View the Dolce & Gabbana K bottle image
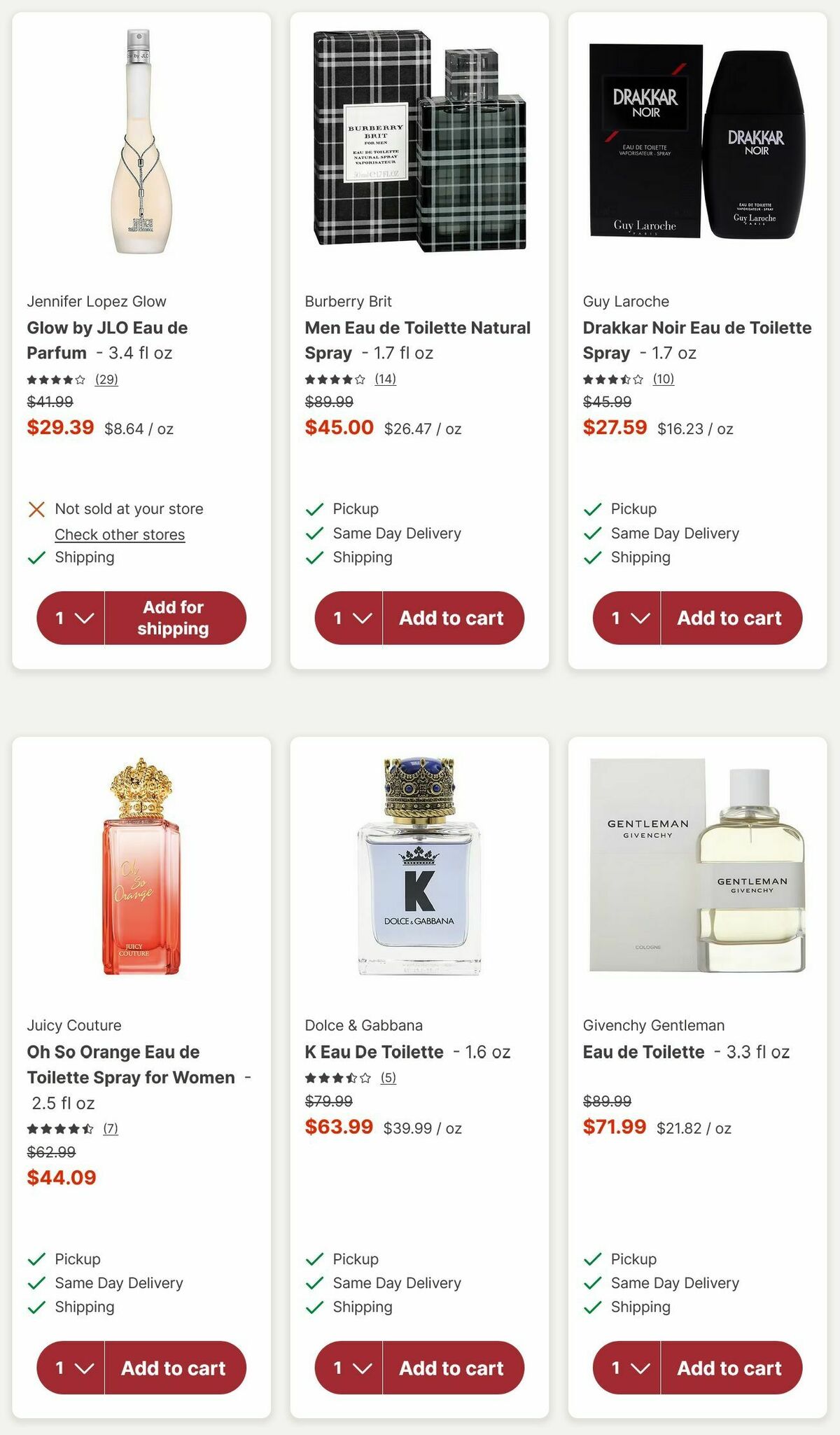 [419, 866]
